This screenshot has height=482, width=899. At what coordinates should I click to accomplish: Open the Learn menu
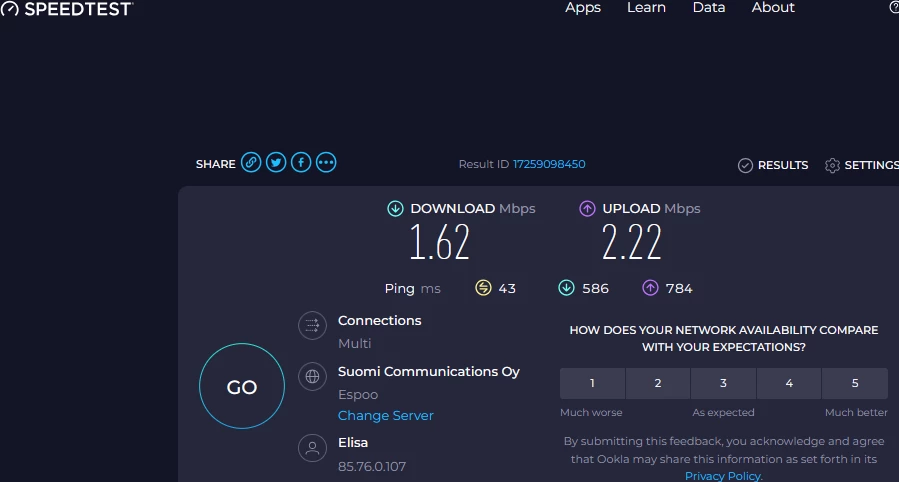(646, 7)
